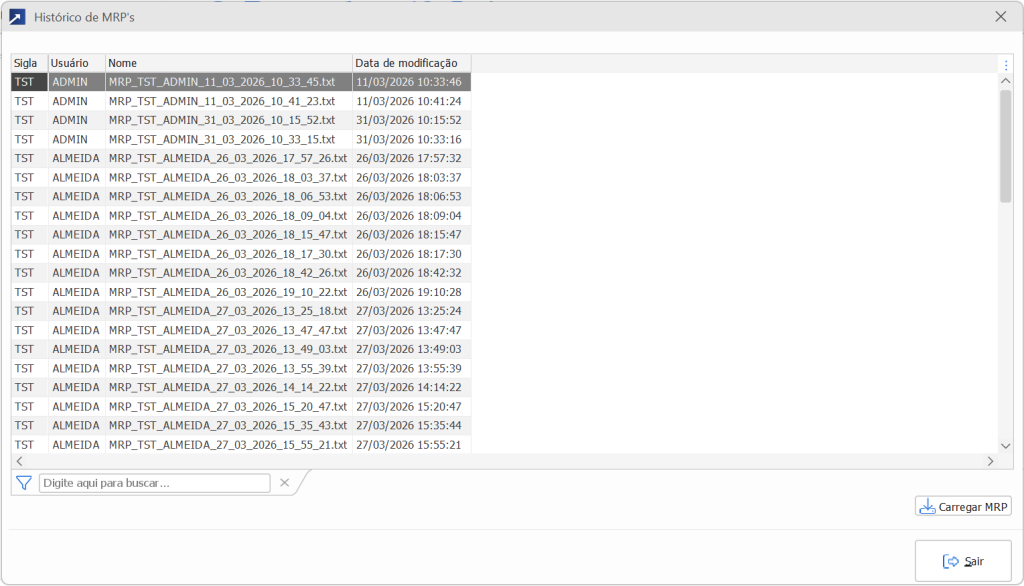Click the Histórico de MRP's window icon

point(17,17)
